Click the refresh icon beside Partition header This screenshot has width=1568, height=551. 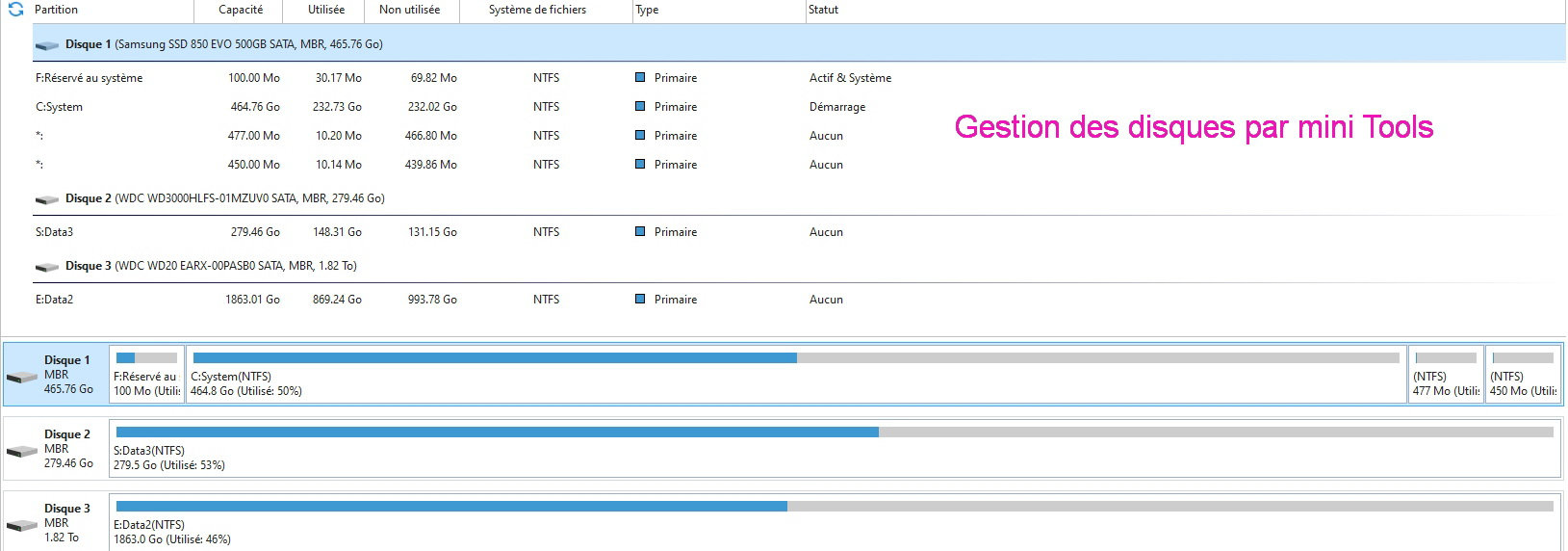point(15,10)
